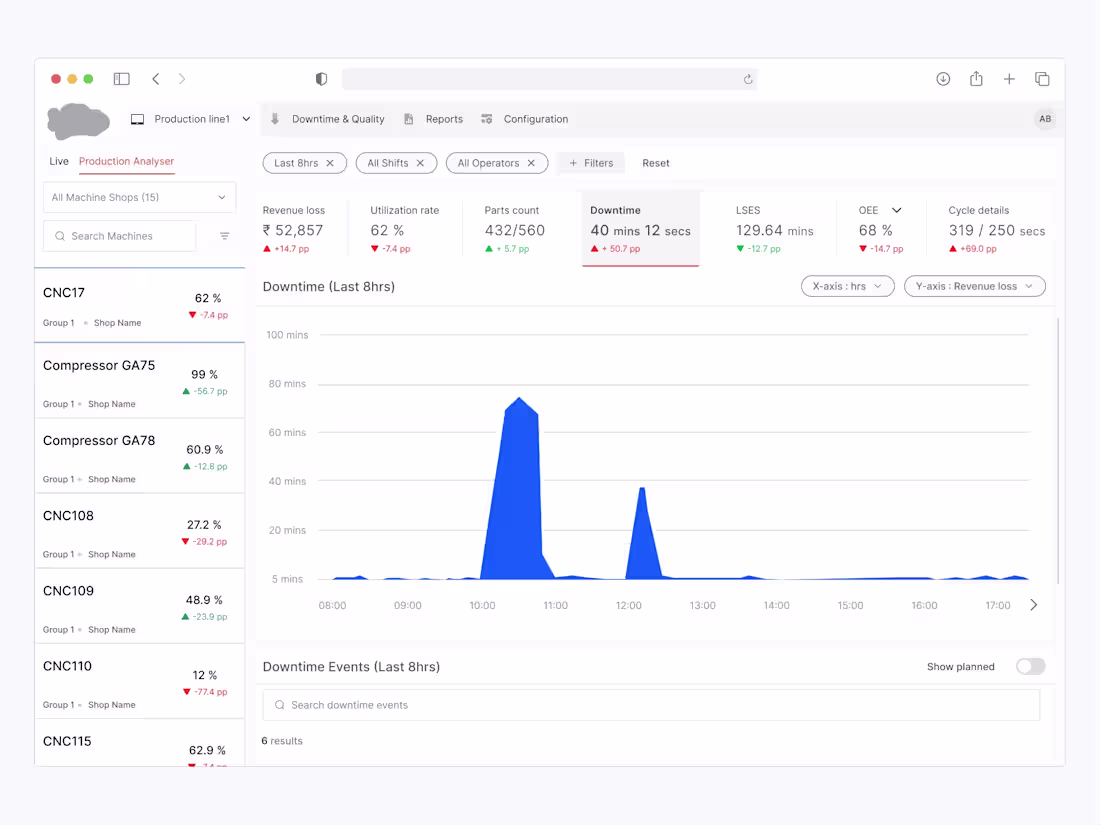Go forward using browser forward arrow

click(x=182, y=79)
